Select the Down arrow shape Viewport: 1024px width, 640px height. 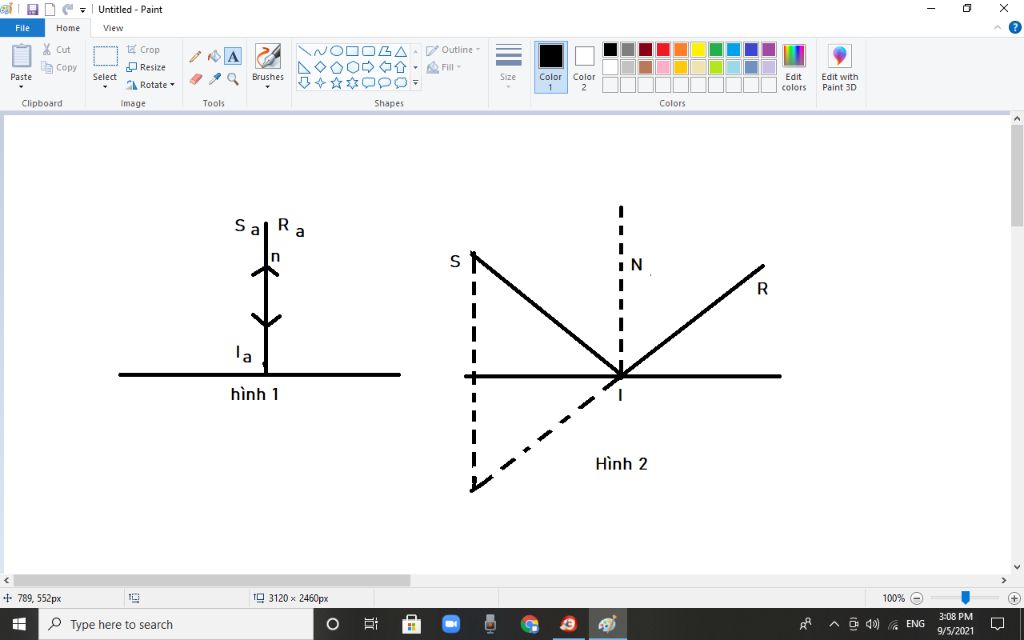click(304, 83)
